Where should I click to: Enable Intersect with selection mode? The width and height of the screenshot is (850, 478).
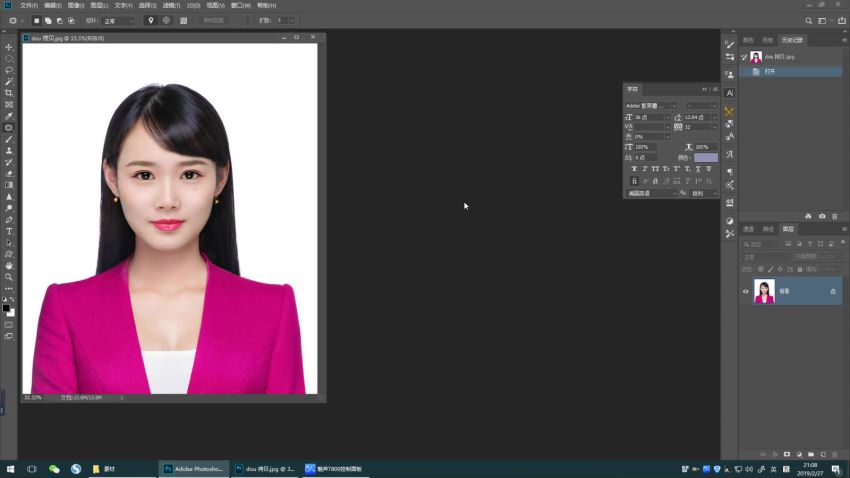71,21
